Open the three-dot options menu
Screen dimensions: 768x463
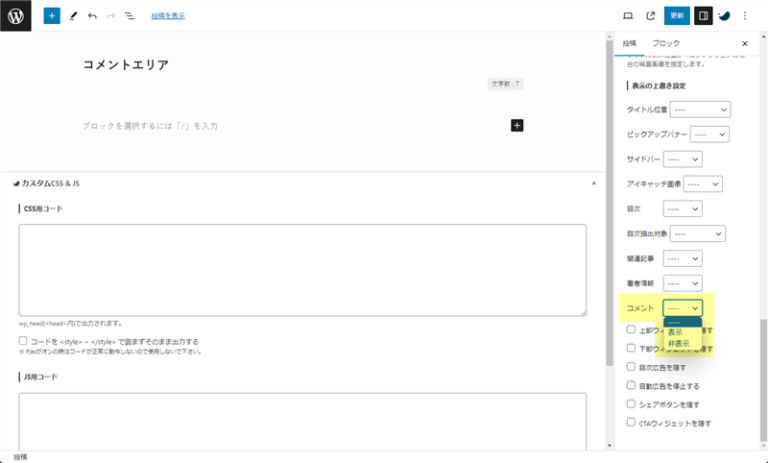(745, 16)
